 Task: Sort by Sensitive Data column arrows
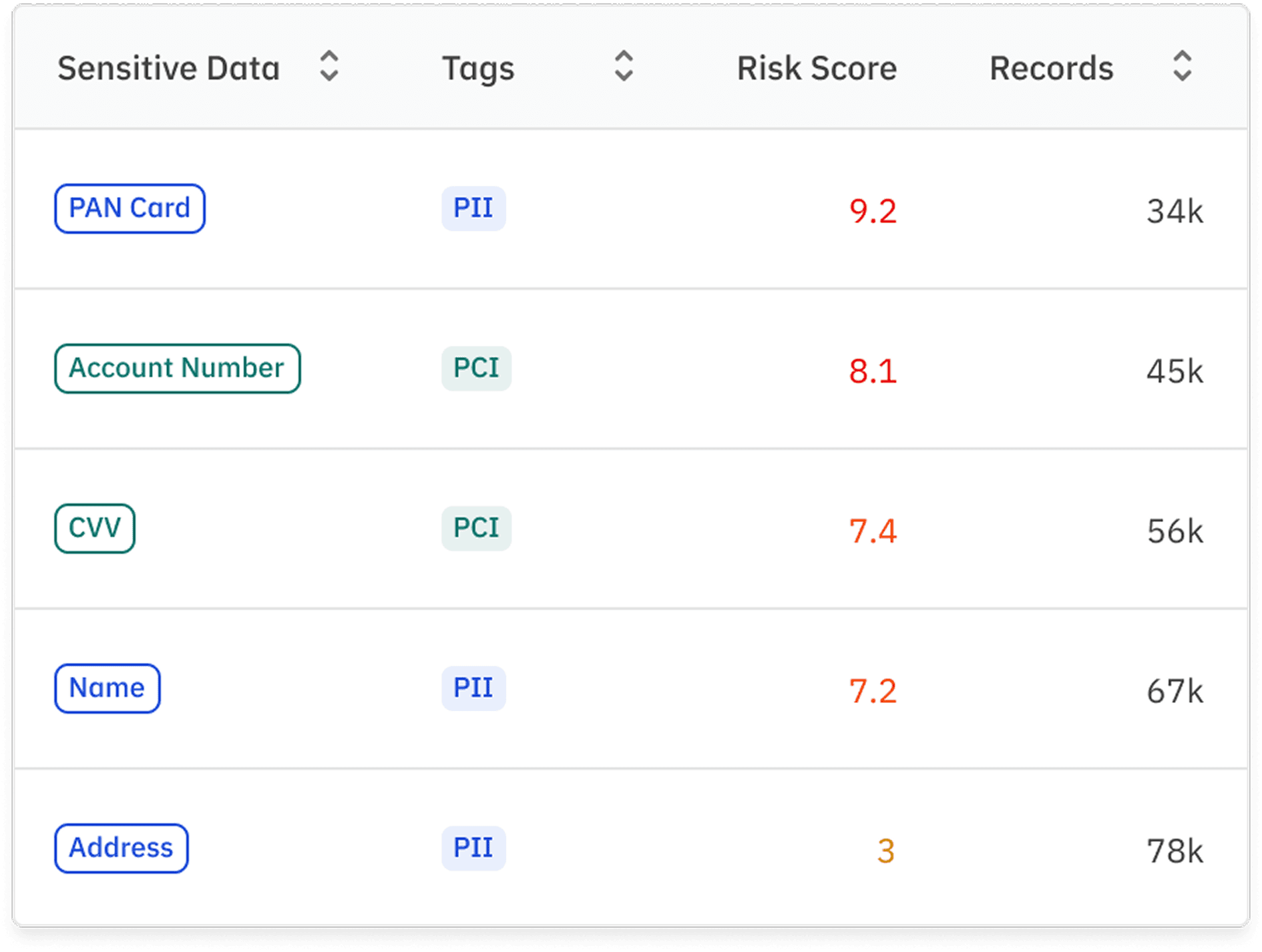329,67
